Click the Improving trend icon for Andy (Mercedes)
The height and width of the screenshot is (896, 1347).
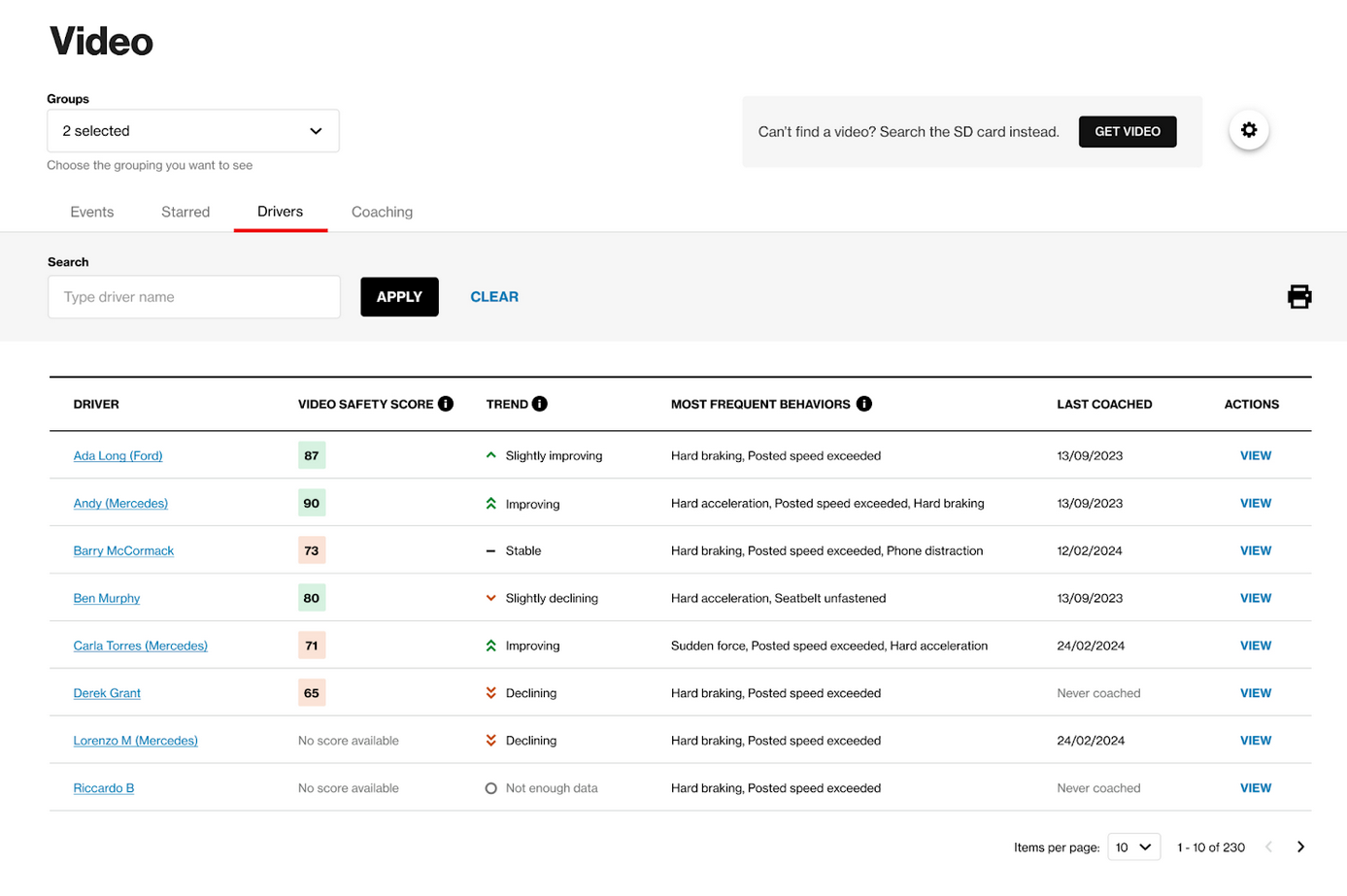point(490,503)
